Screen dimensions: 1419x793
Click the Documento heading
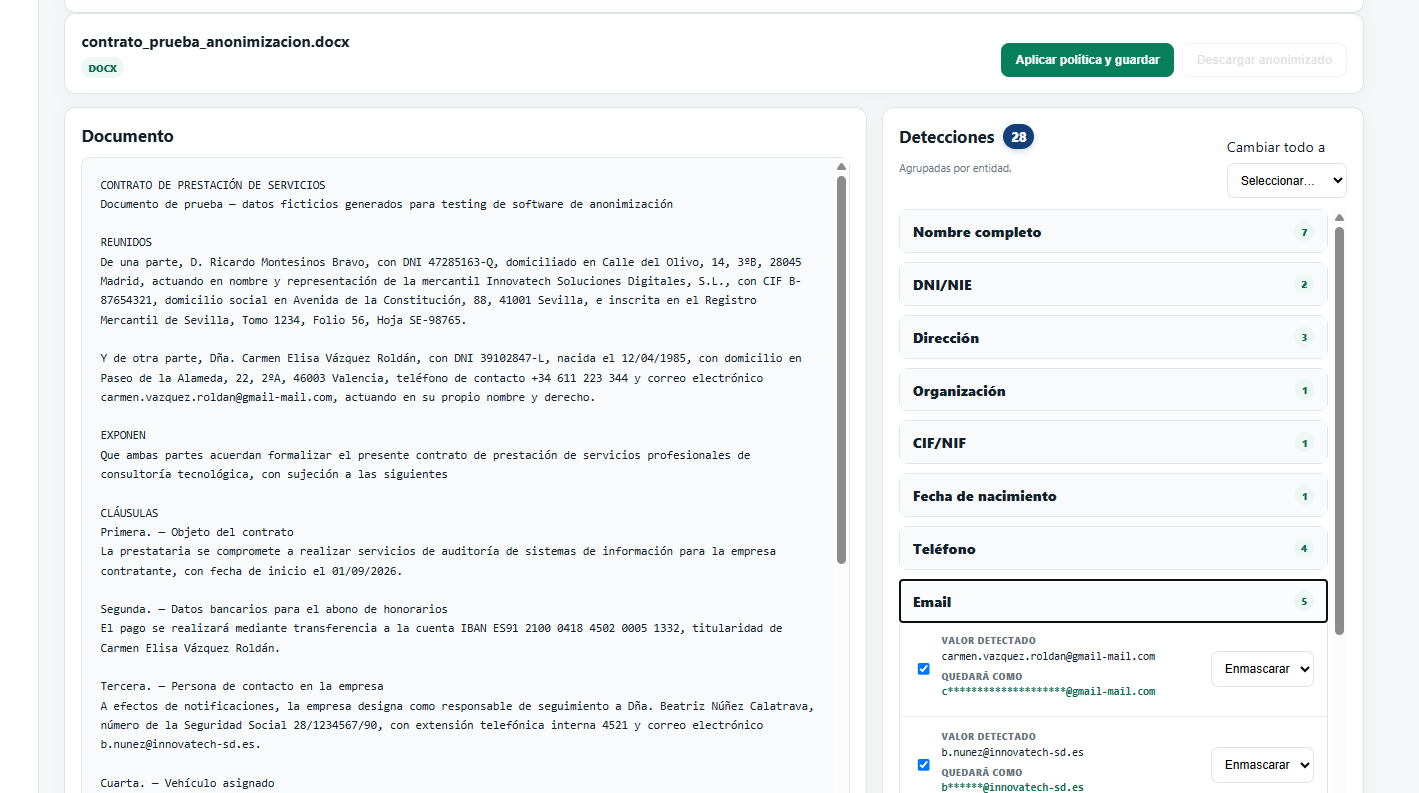128,136
